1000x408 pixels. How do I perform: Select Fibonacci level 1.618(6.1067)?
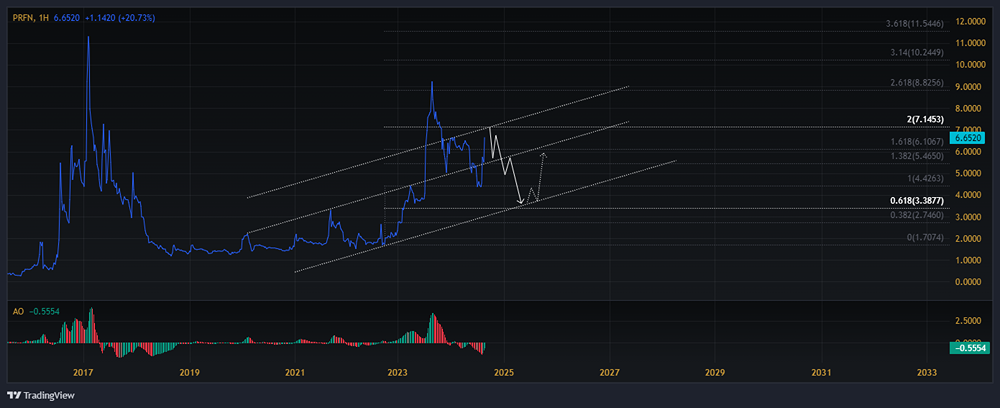click(x=918, y=141)
